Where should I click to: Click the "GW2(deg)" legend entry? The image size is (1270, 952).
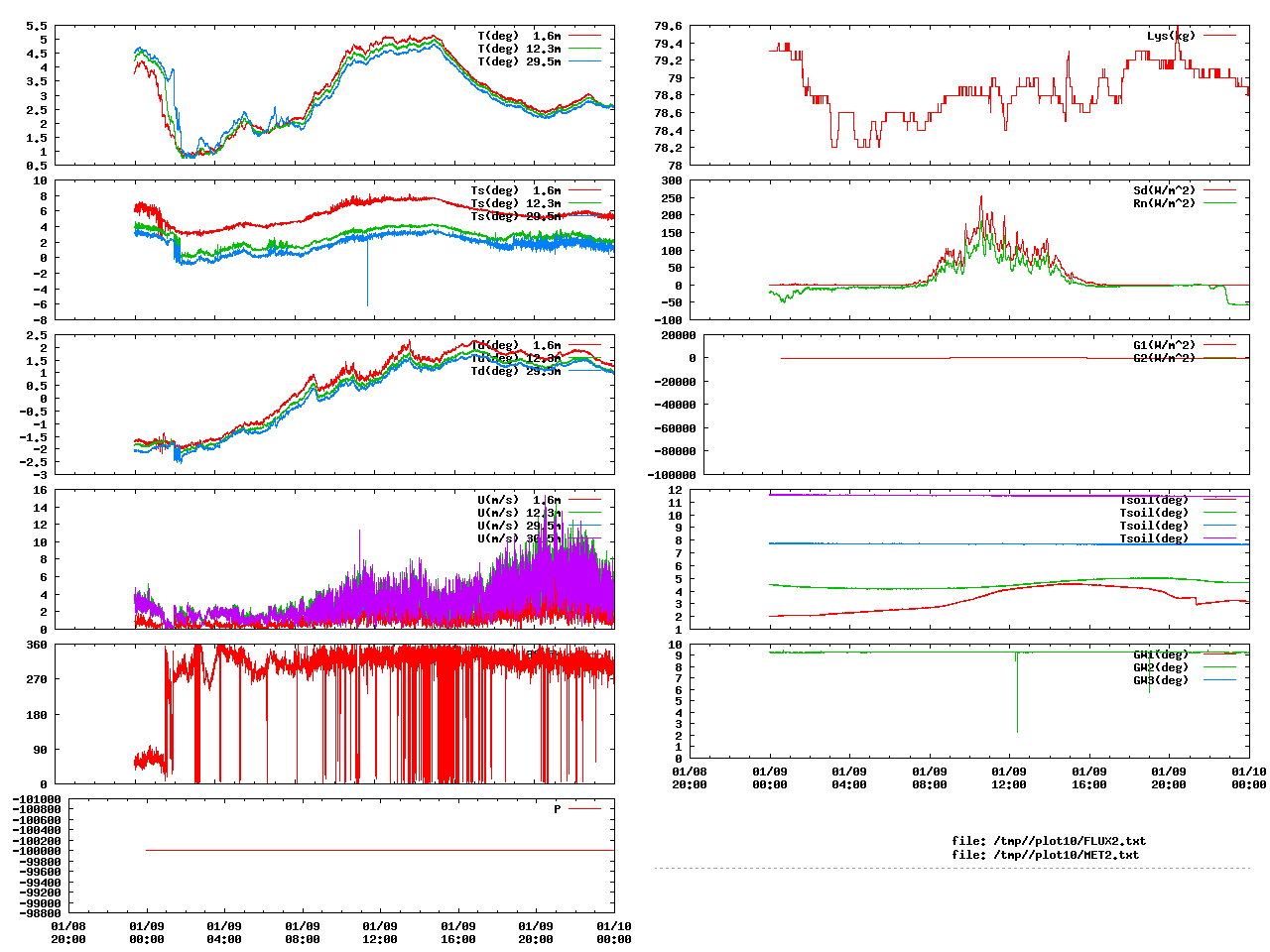pos(1161,667)
